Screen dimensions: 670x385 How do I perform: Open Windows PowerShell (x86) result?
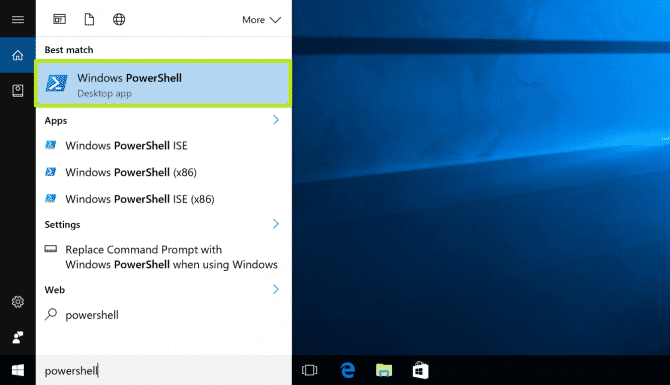click(x=163, y=172)
